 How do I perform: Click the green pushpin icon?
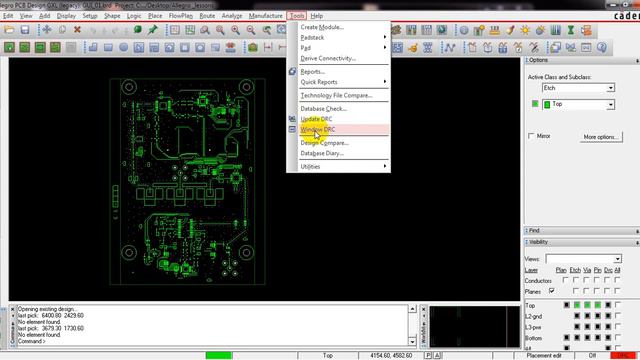[x=153, y=30]
